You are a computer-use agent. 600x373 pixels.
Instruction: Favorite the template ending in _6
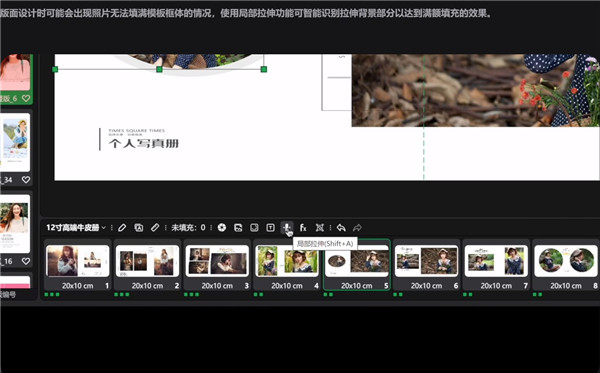pyautogui.click(x=26, y=98)
